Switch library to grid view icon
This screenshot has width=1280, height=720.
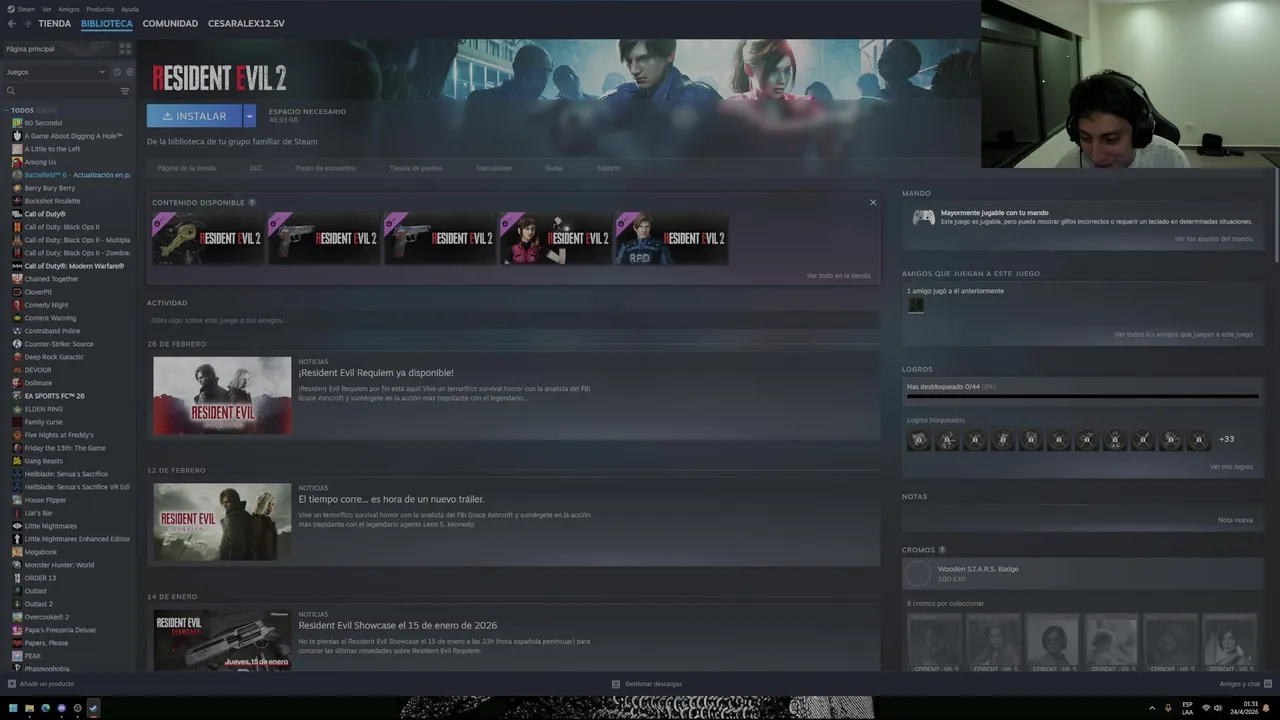click(x=125, y=48)
